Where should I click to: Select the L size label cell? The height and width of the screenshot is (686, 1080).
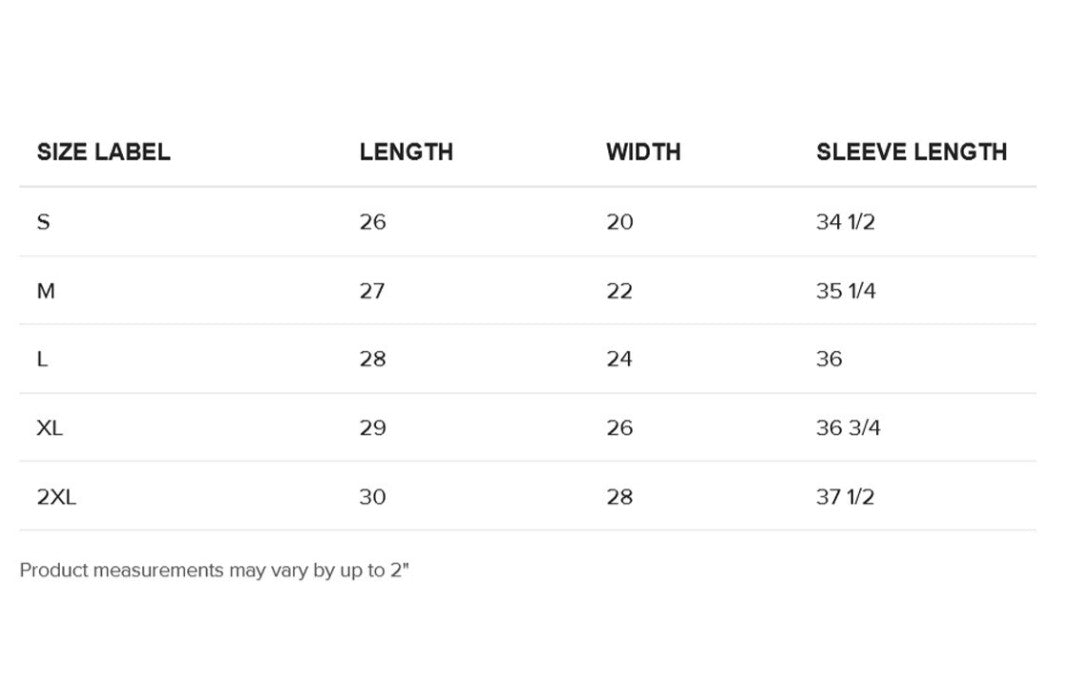(42, 359)
